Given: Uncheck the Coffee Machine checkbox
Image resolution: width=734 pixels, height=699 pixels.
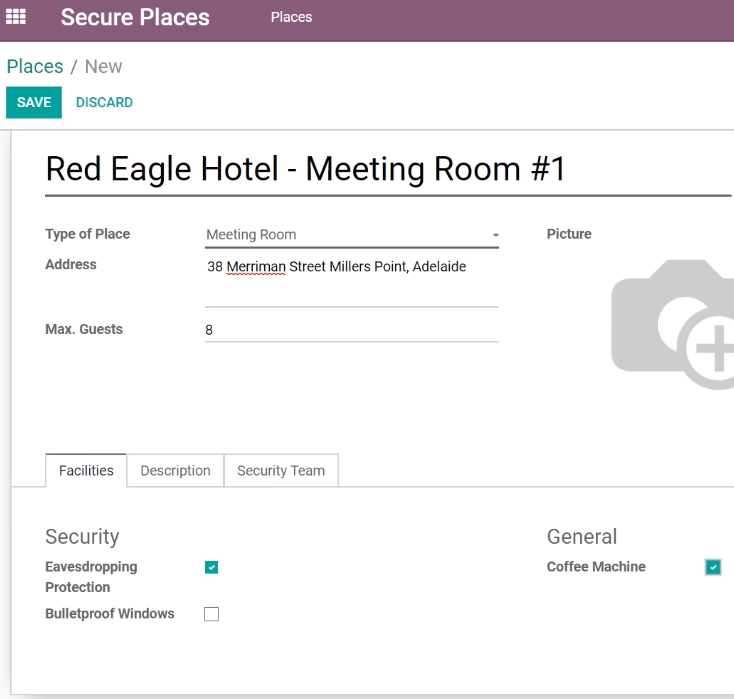Looking at the screenshot, I should tap(713, 567).
